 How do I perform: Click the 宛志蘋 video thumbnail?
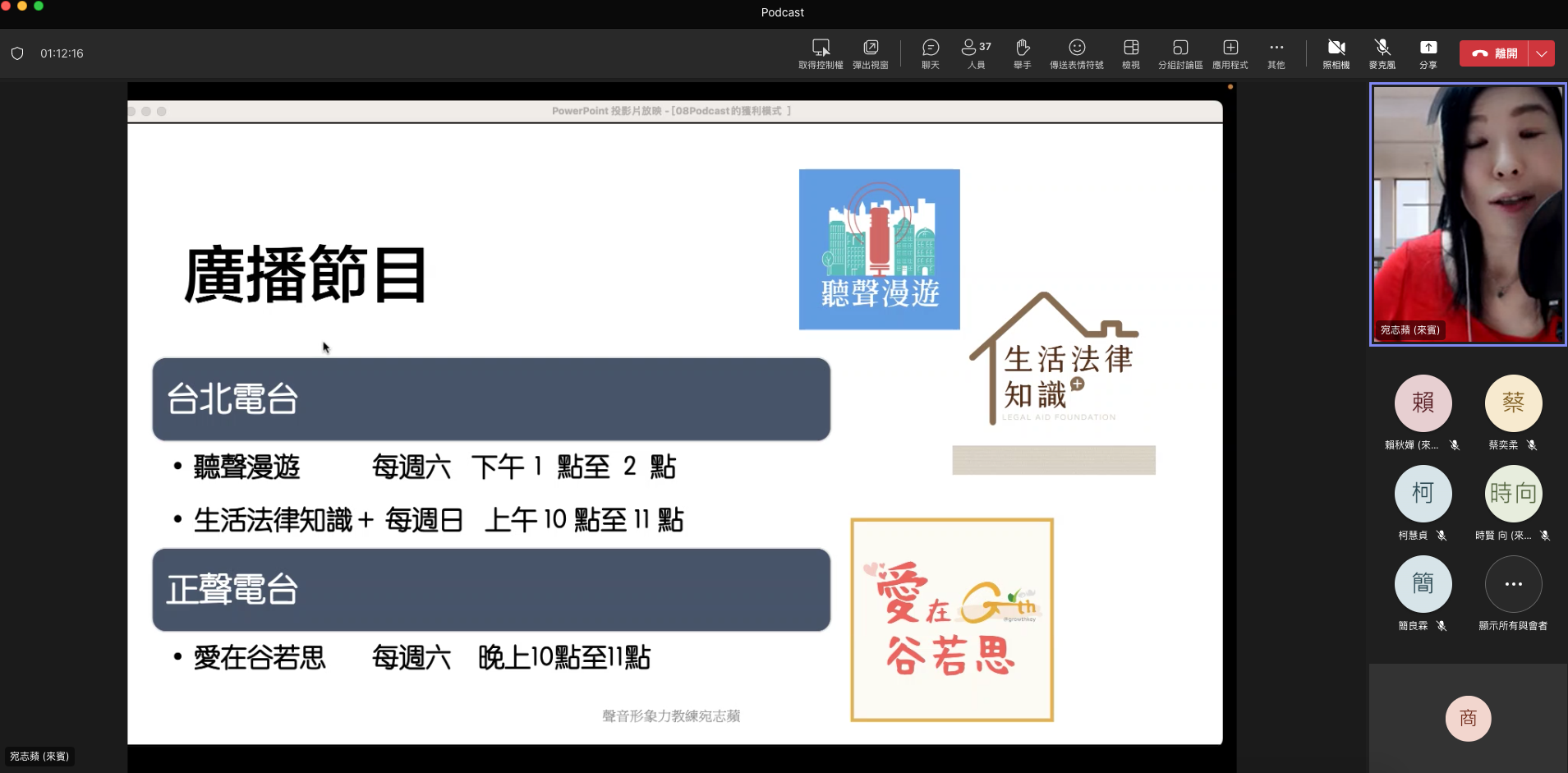[1468, 214]
